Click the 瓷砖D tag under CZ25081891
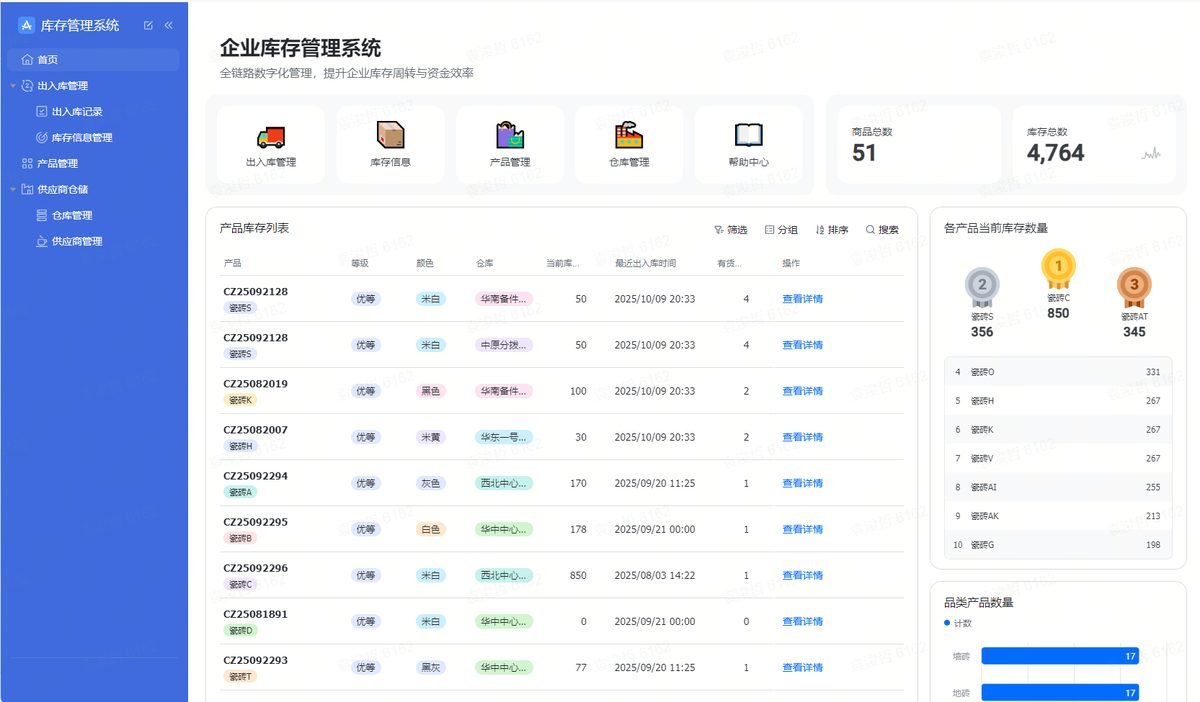 240,630
